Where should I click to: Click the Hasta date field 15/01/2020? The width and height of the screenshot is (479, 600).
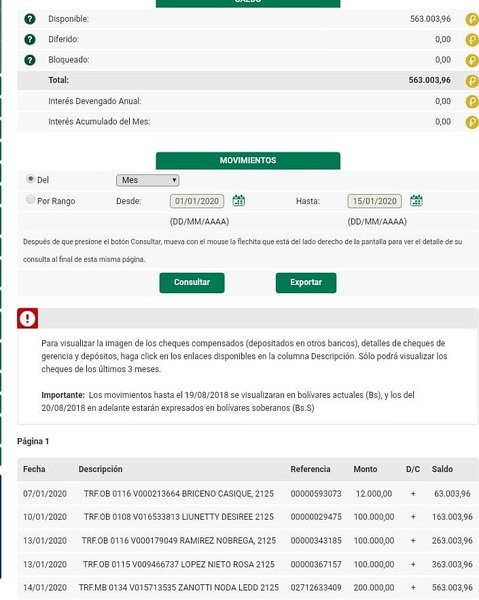(x=375, y=201)
